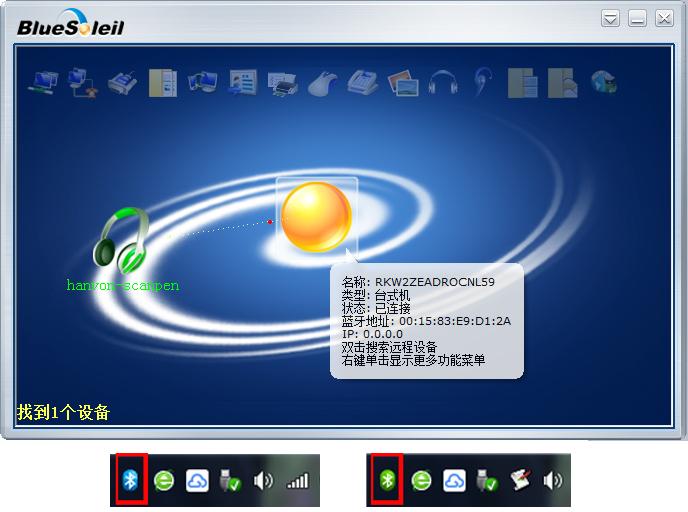
Task: Click the network signal bars tray icon
Action: pos(297,481)
